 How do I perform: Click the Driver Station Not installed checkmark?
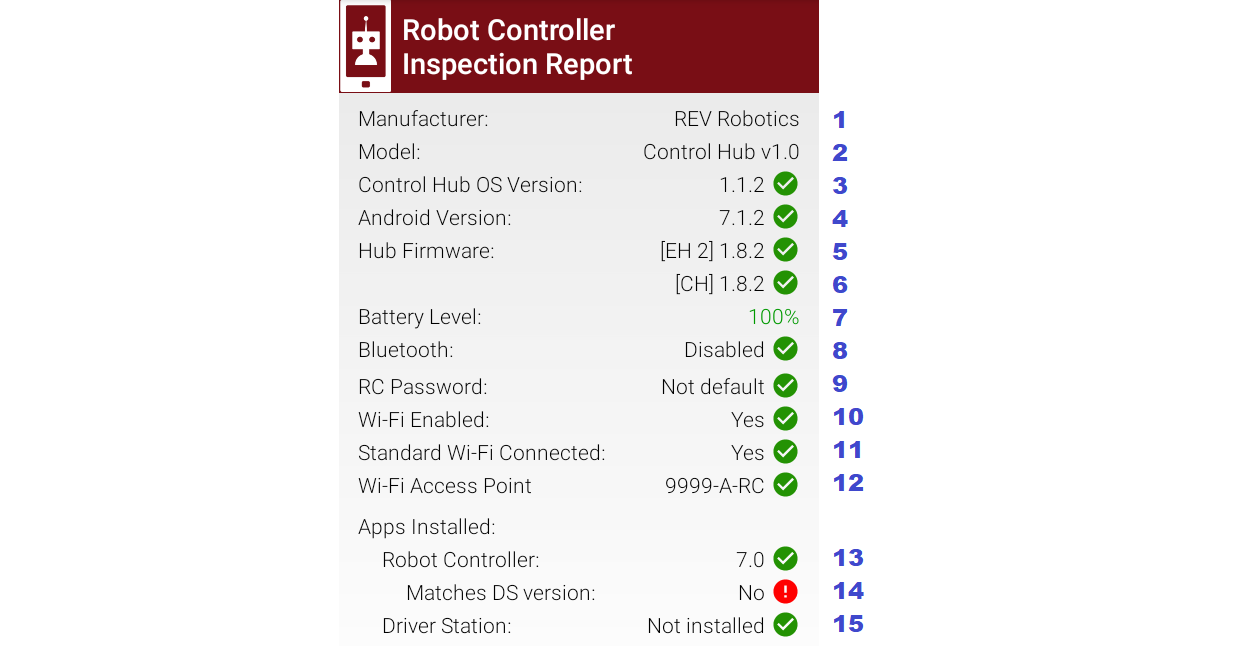coord(785,625)
